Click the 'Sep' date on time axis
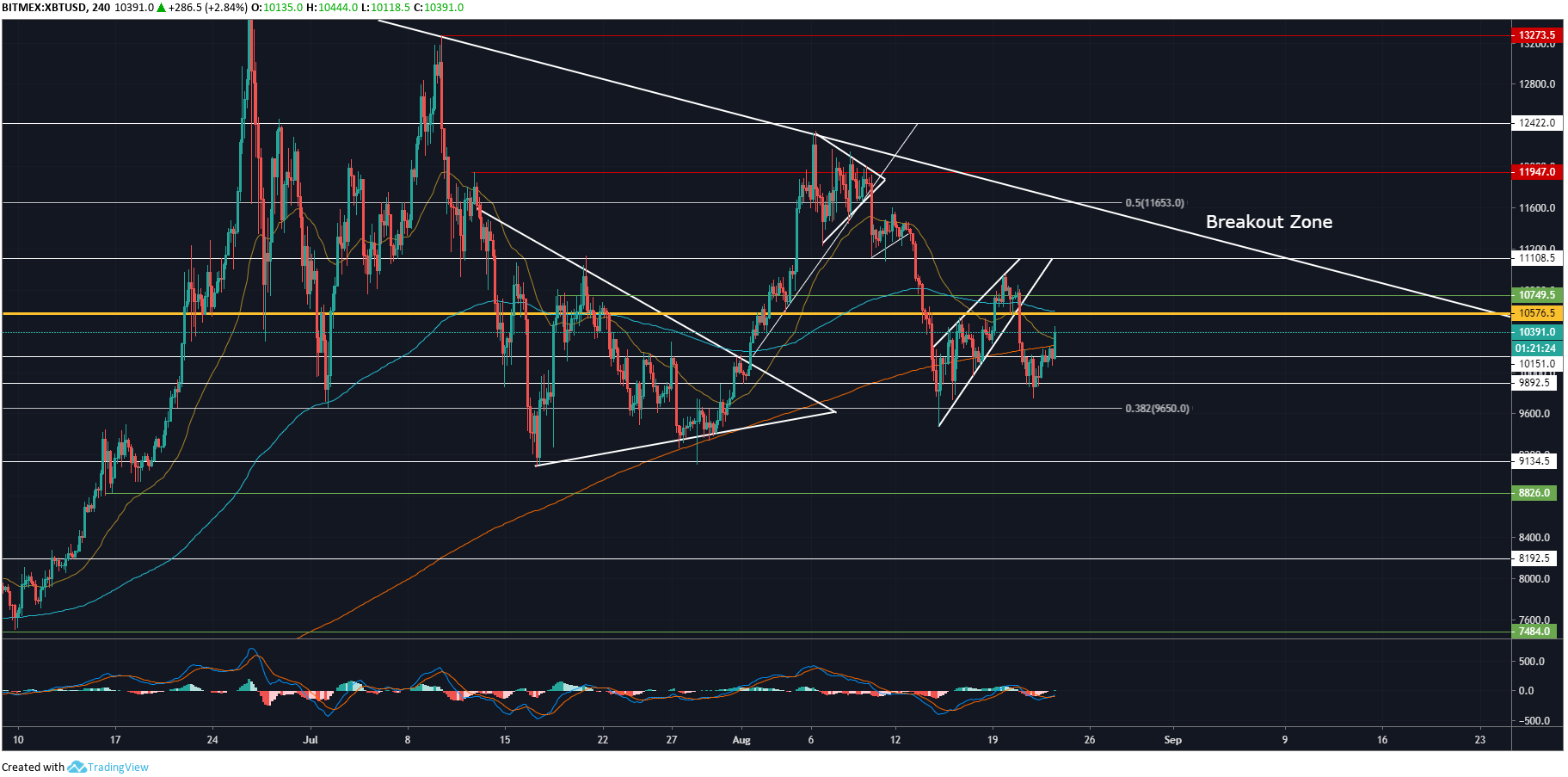This screenshot has width=1568, height=777. (x=1173, y=740)
